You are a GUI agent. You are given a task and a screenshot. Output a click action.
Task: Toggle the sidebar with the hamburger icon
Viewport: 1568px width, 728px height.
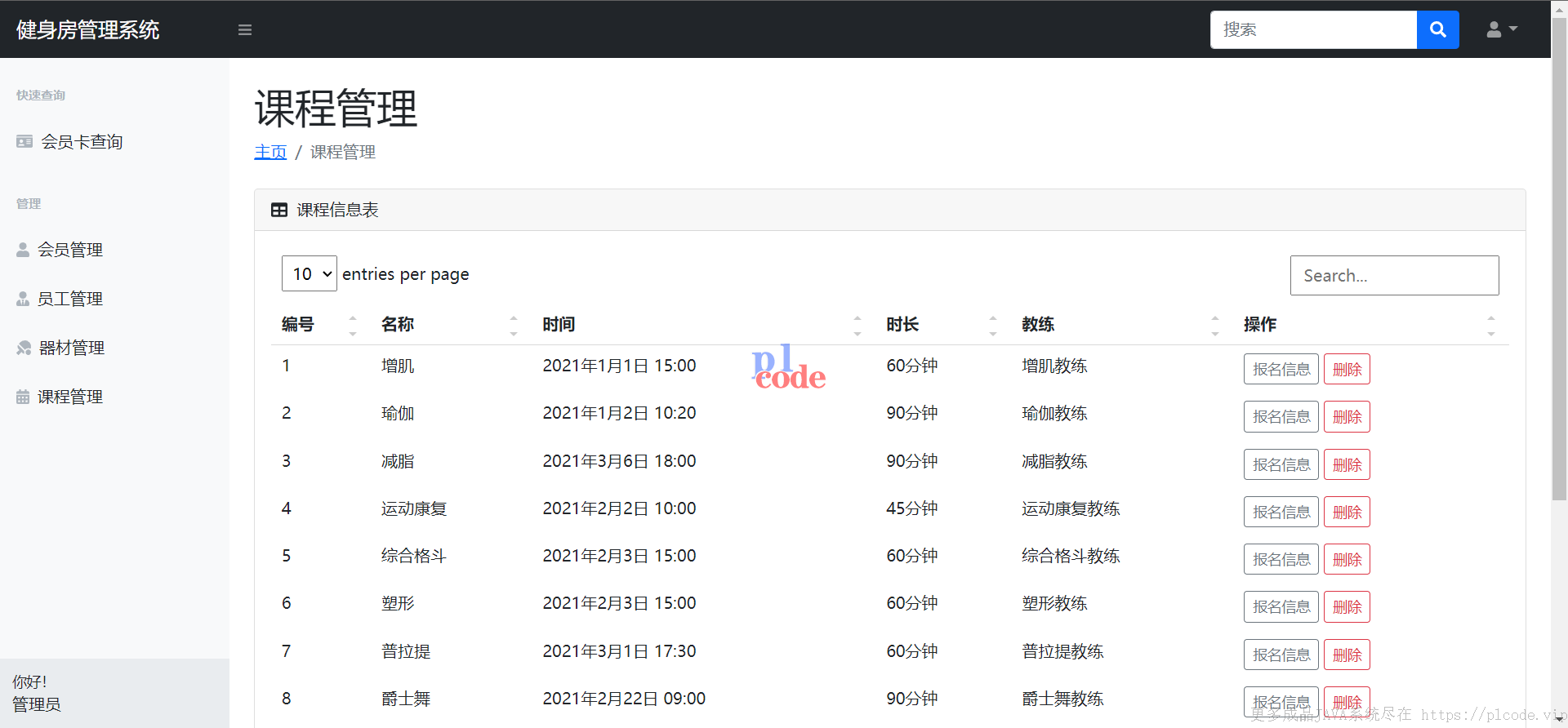(244, 30)
